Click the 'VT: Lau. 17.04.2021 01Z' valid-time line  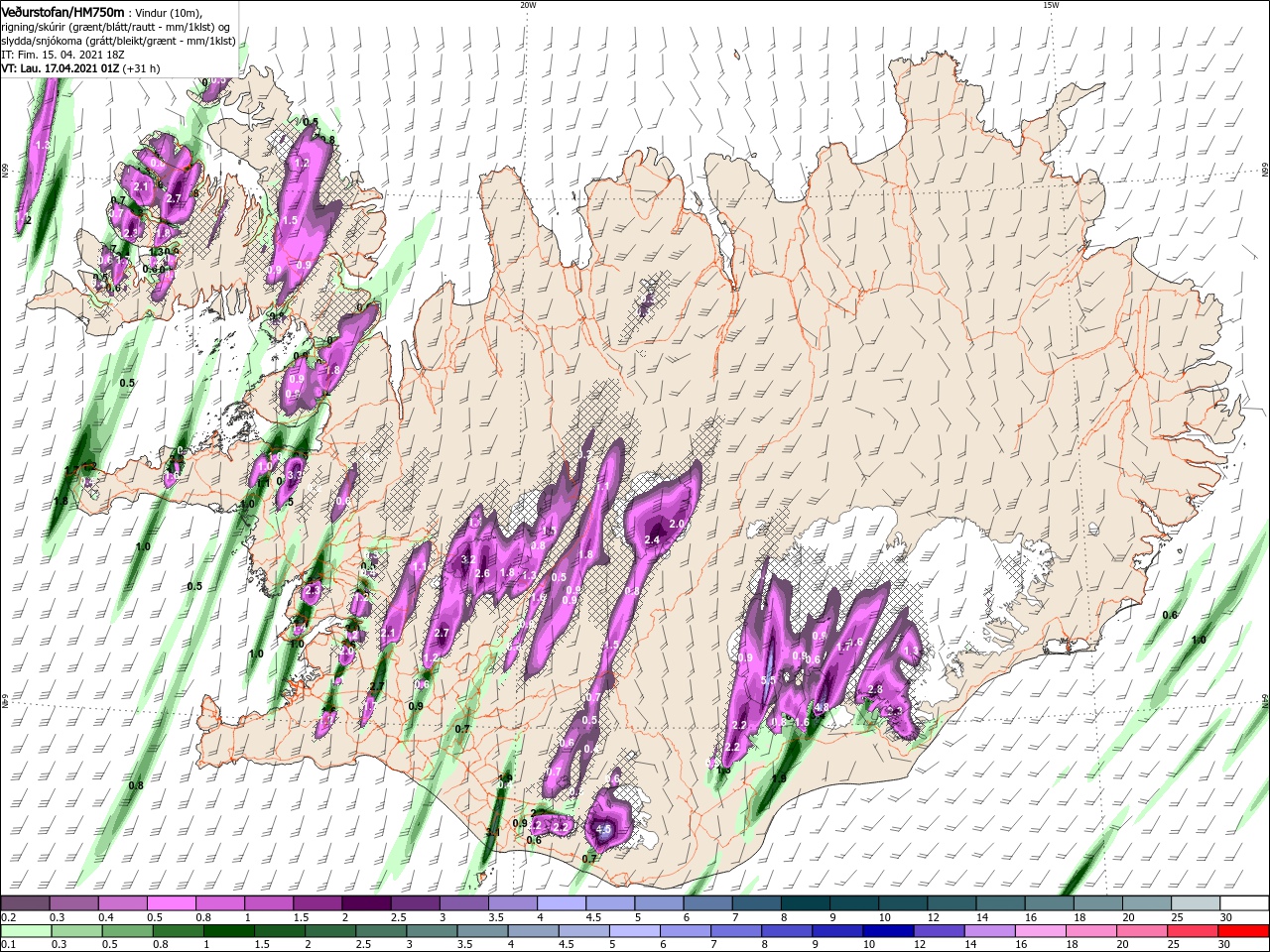pyautogui.click(x=80, y=68)
